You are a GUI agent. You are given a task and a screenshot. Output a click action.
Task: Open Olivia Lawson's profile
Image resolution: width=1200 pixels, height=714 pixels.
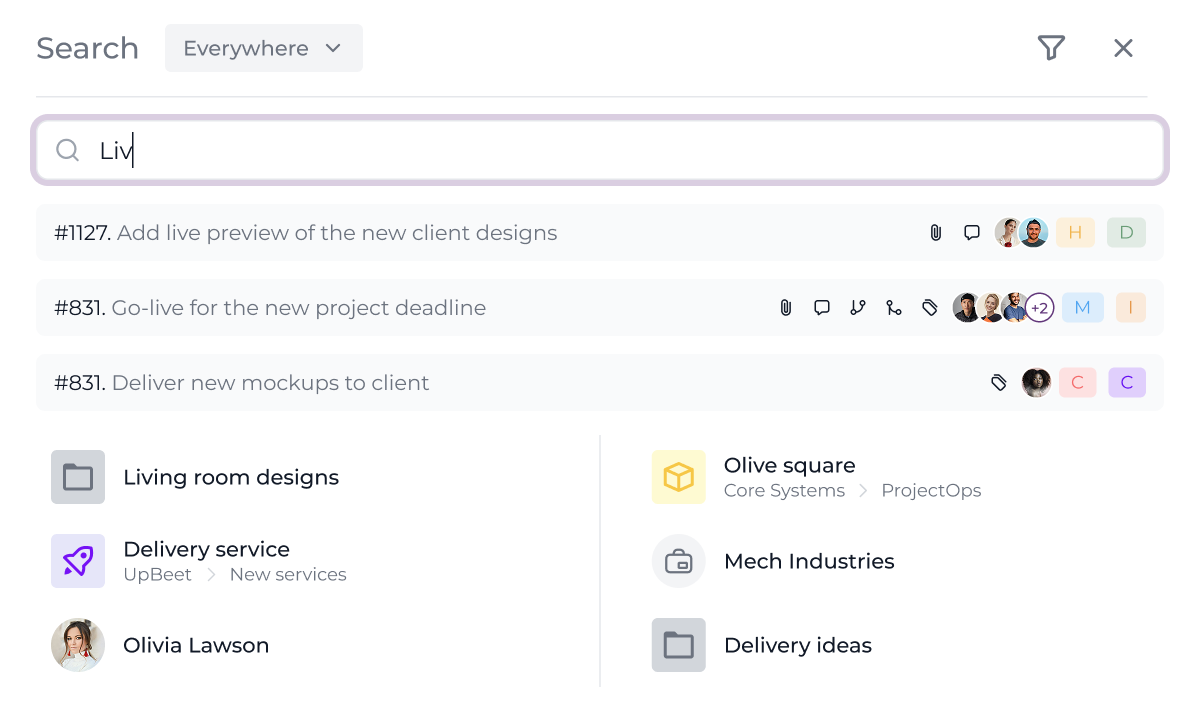[195, 645]
